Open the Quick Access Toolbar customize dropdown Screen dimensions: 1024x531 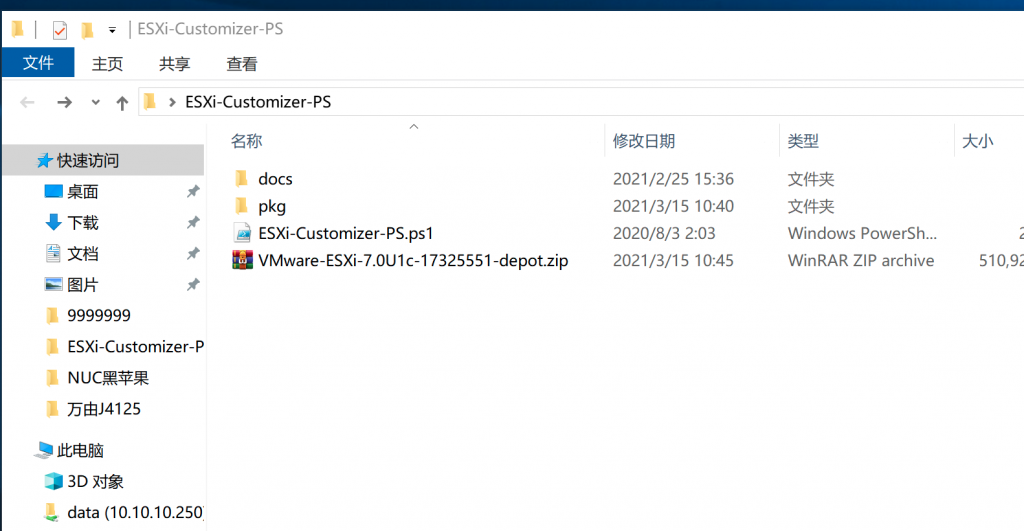pos(112,30)
